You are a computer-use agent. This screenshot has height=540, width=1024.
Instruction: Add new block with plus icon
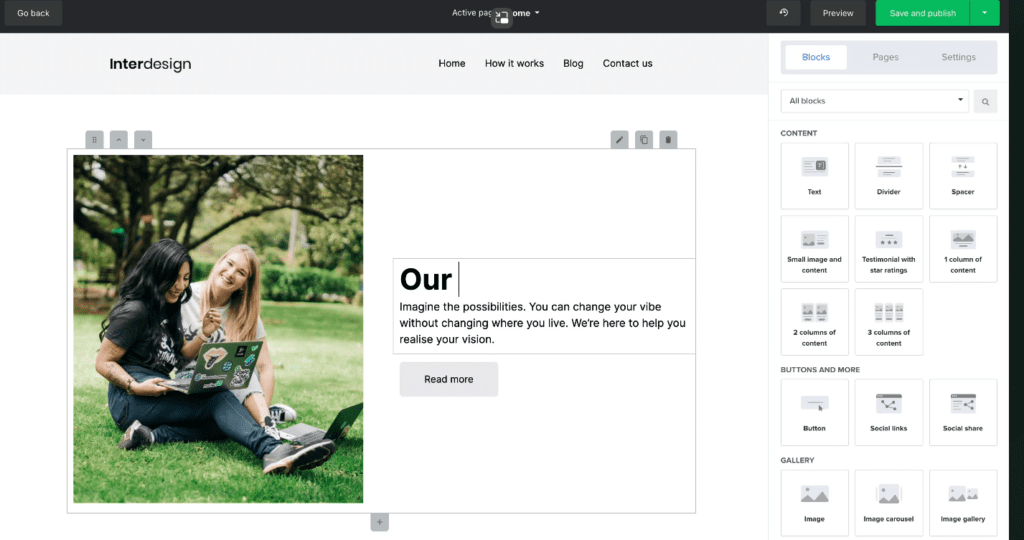(380, 522)
